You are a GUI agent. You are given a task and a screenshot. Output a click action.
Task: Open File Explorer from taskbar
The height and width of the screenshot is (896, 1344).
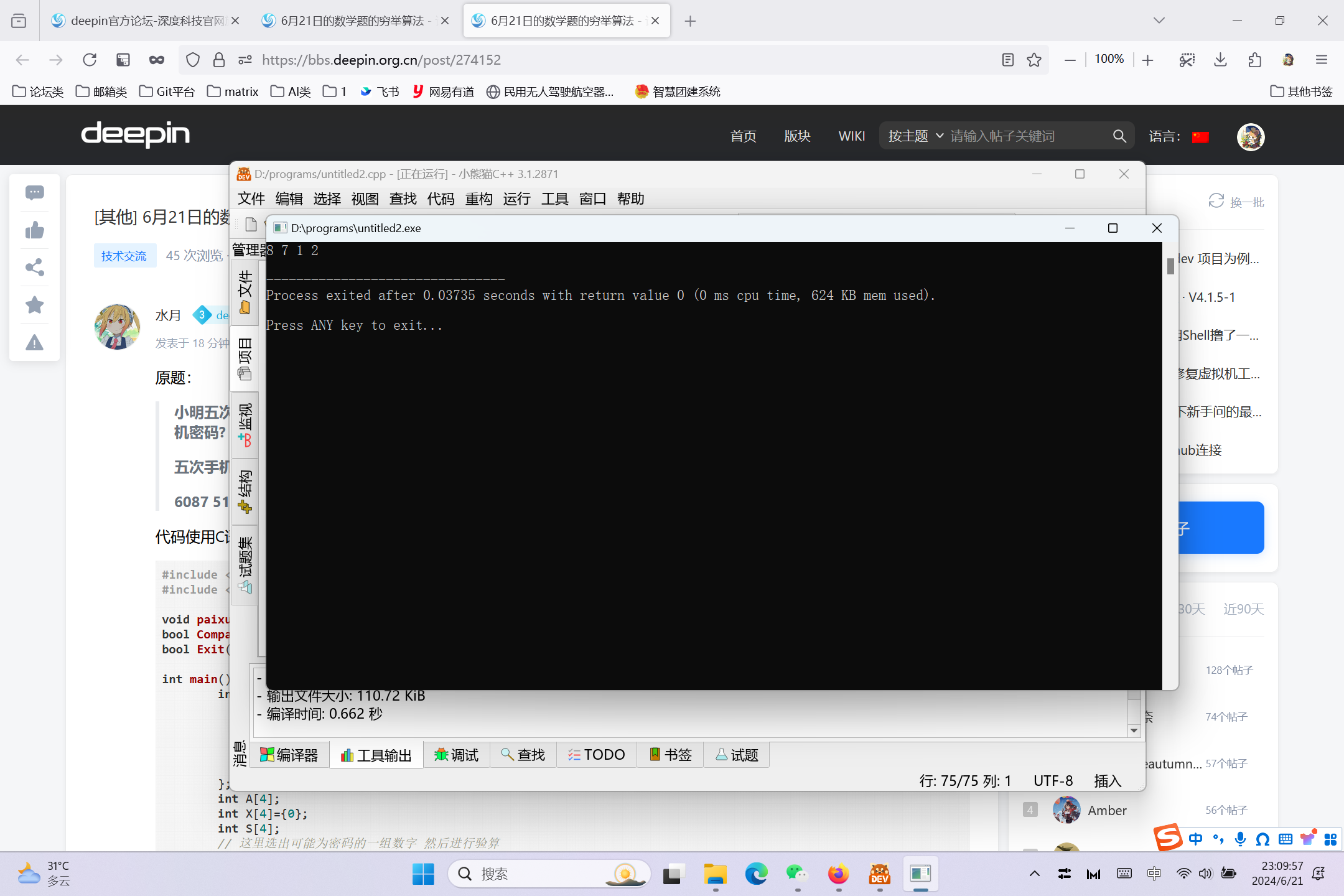[715, 874]
